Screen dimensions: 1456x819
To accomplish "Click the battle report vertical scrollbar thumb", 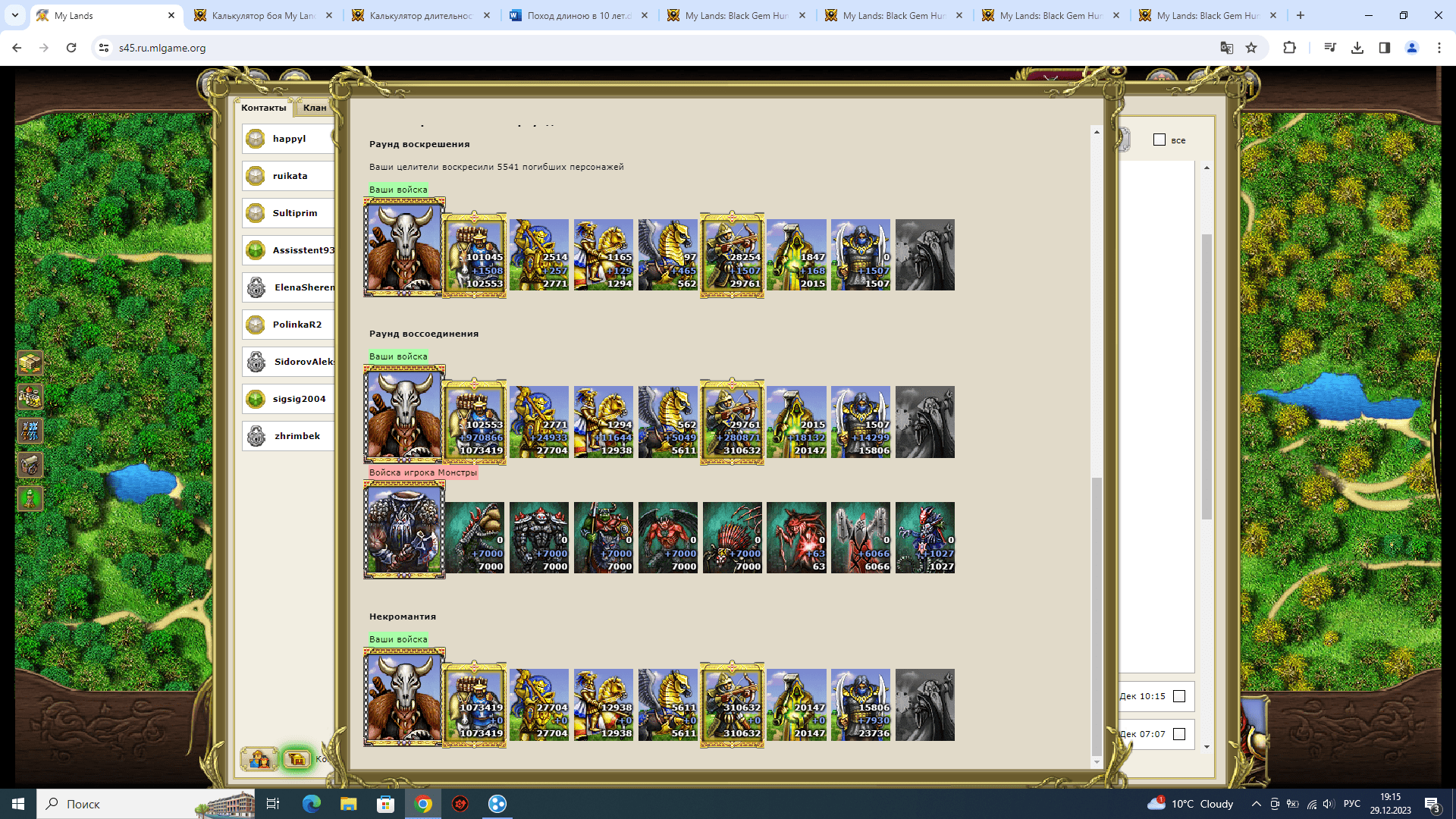I will [1097, 616].
